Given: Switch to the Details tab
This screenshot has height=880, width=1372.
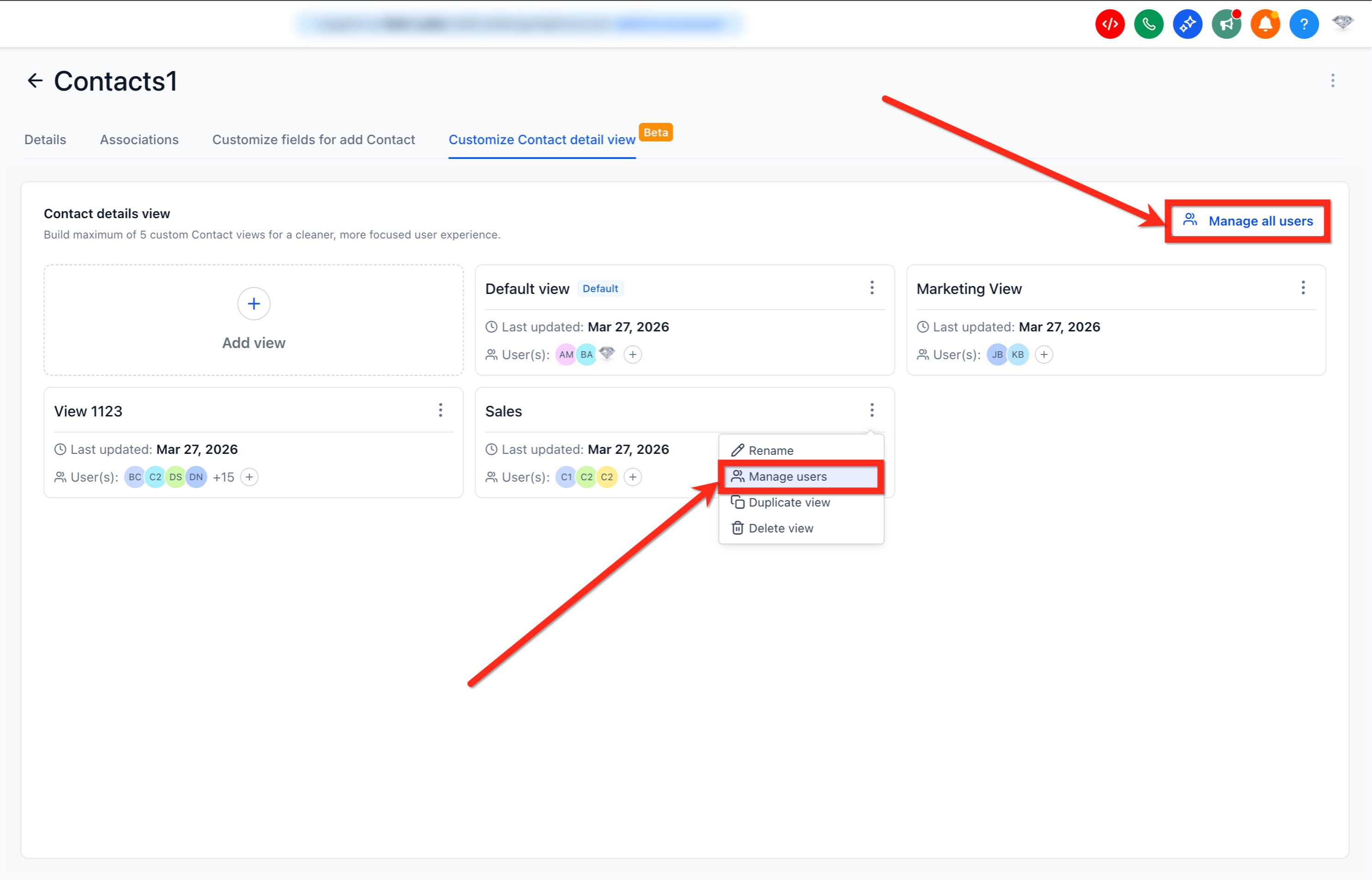Looking at the screenshot, I should [x=45, y=140].
